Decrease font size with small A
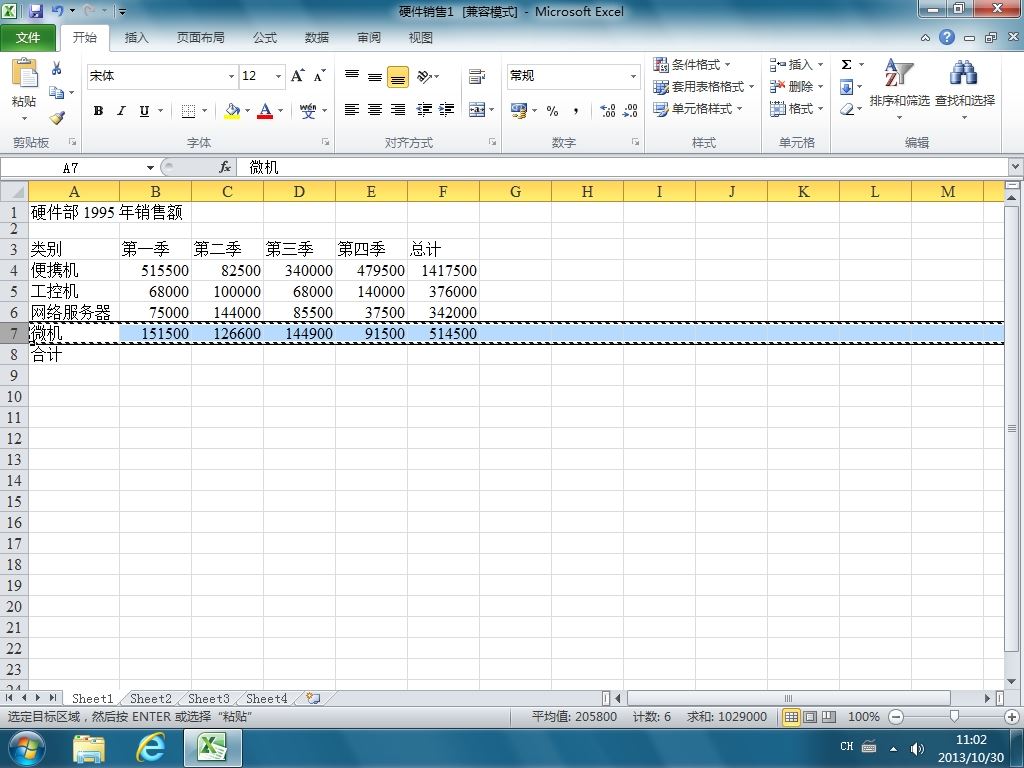Screen dimensions: 1024x768 (x=319, y=76)
